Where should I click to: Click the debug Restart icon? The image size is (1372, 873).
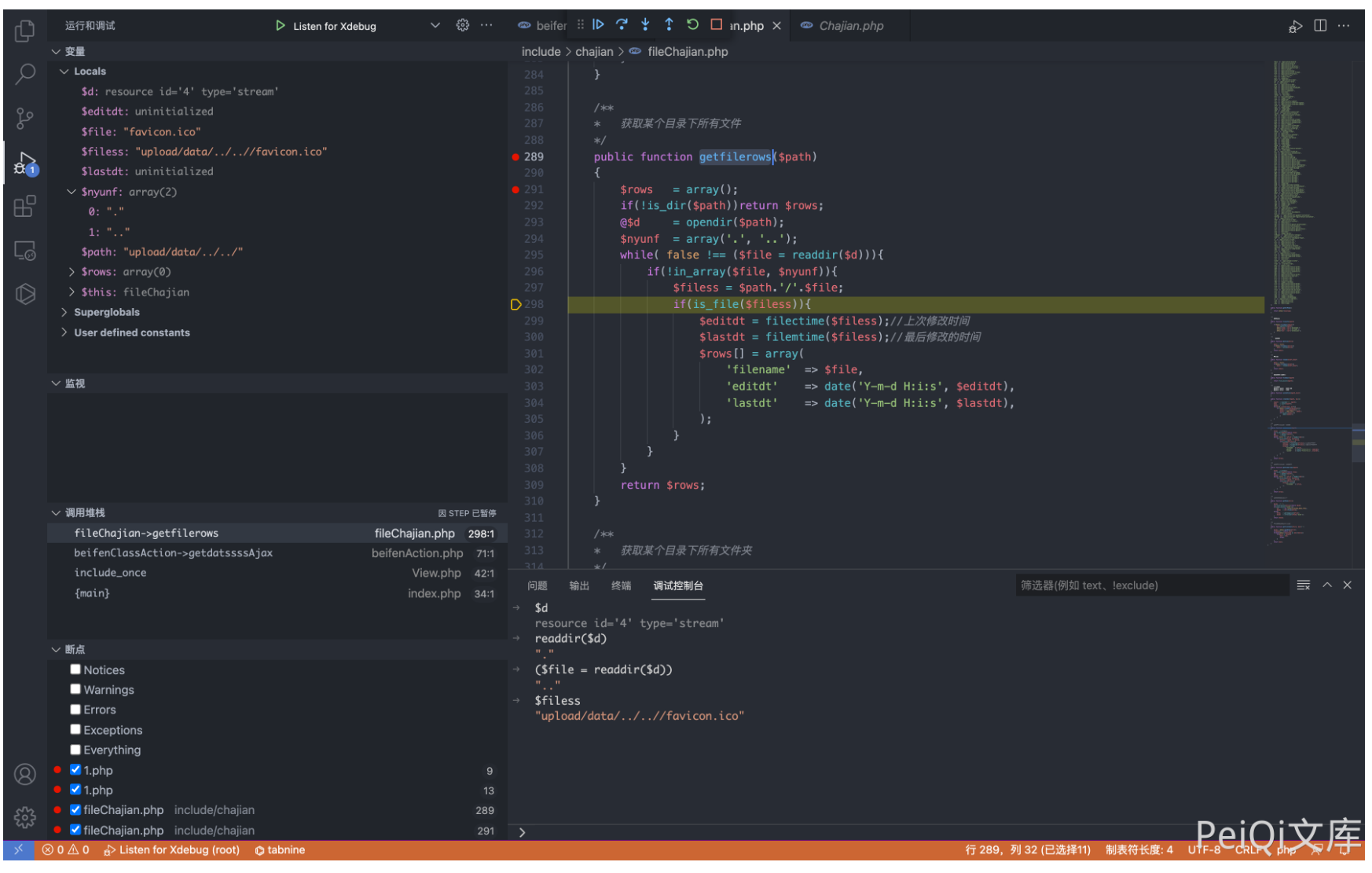[x=692, y=25]
